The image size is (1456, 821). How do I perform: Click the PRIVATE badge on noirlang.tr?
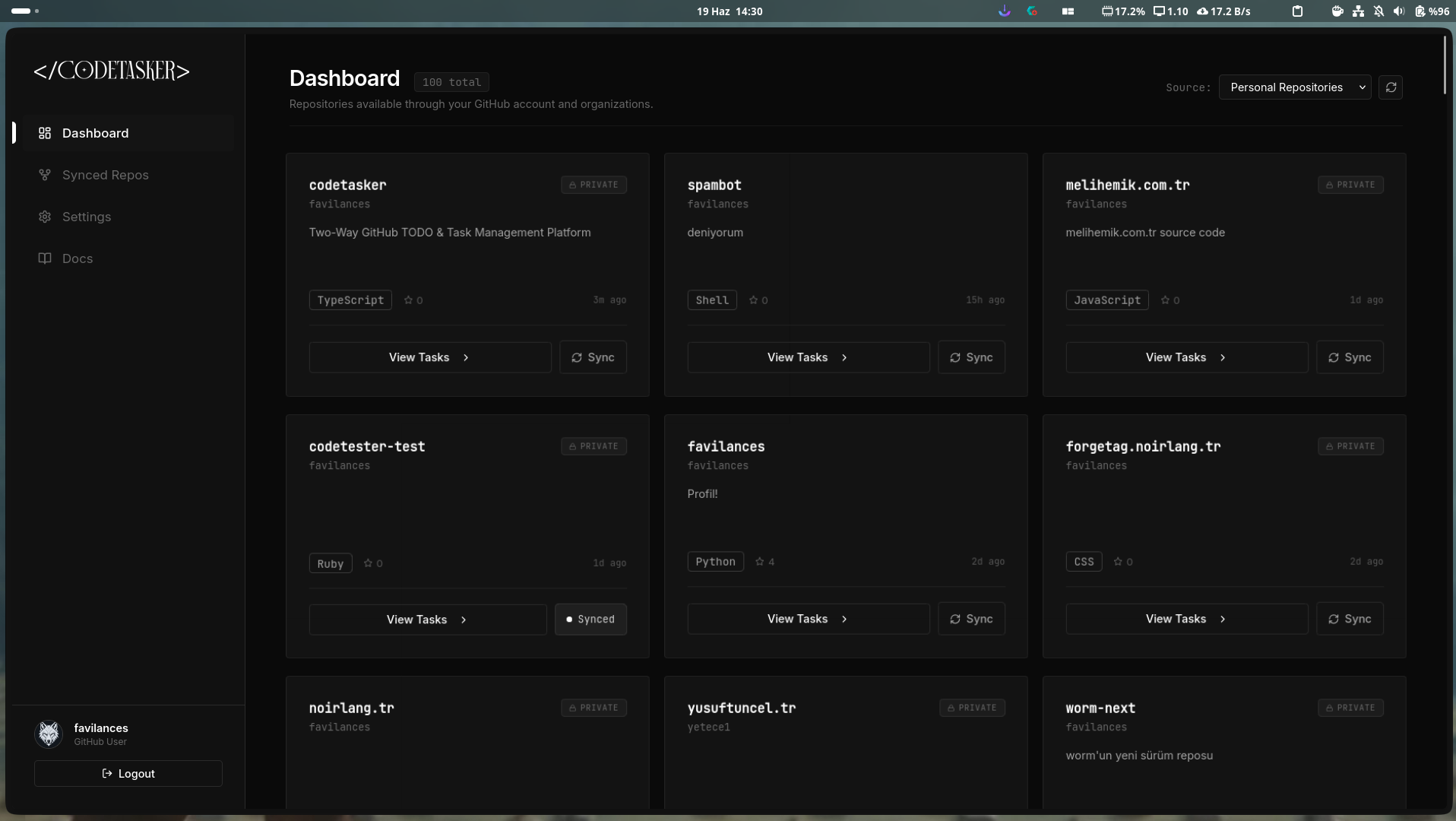[593, 708]
